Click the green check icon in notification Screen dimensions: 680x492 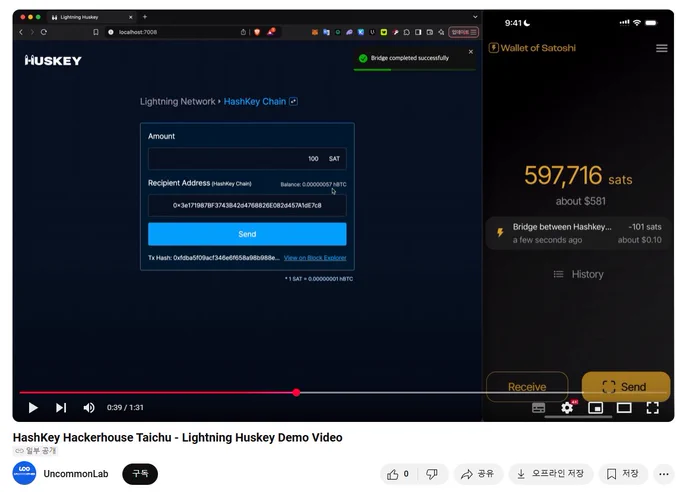[363, 58]
